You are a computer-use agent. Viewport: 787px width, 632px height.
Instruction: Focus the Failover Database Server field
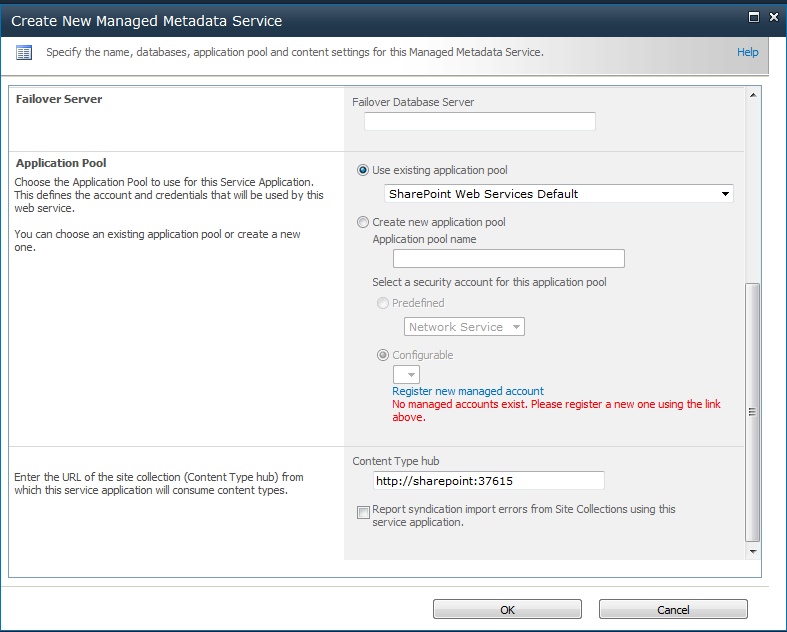point(480,121)
